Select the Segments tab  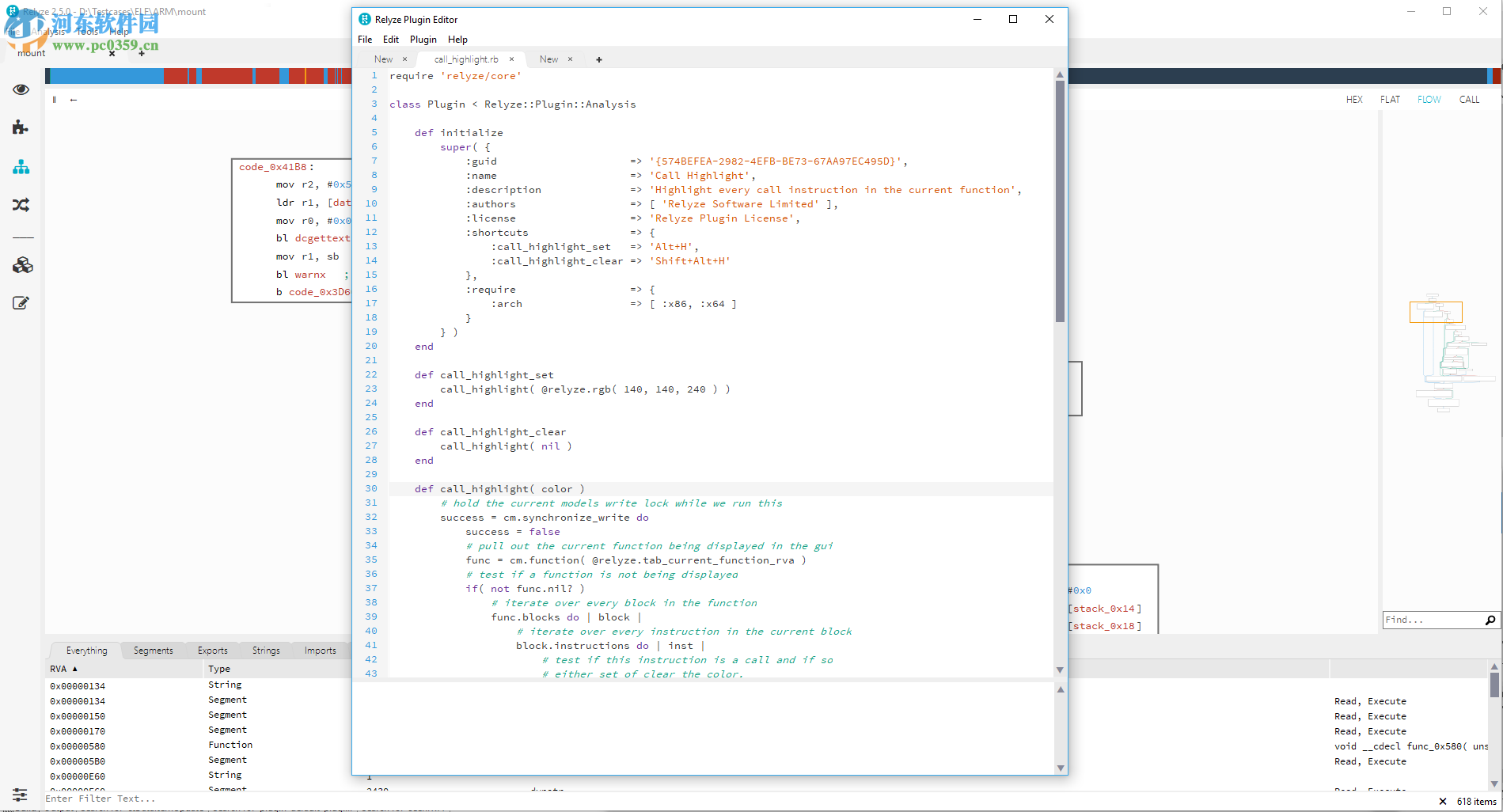(153, 651)
